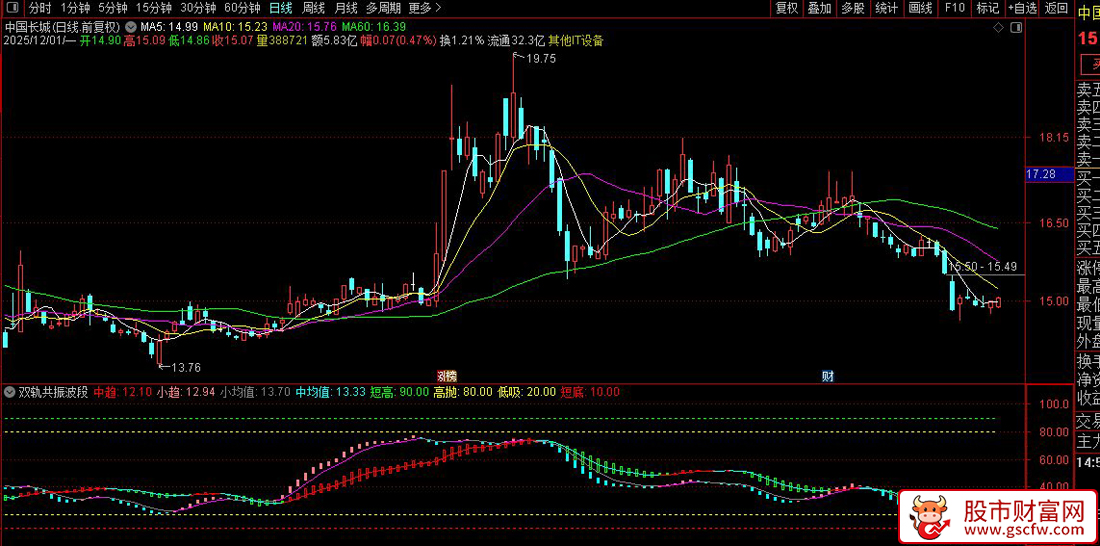Click the 叠加 overlay button
This screenshot has width=1100, height=546.
pyautogui.click(x=819, y=9)
